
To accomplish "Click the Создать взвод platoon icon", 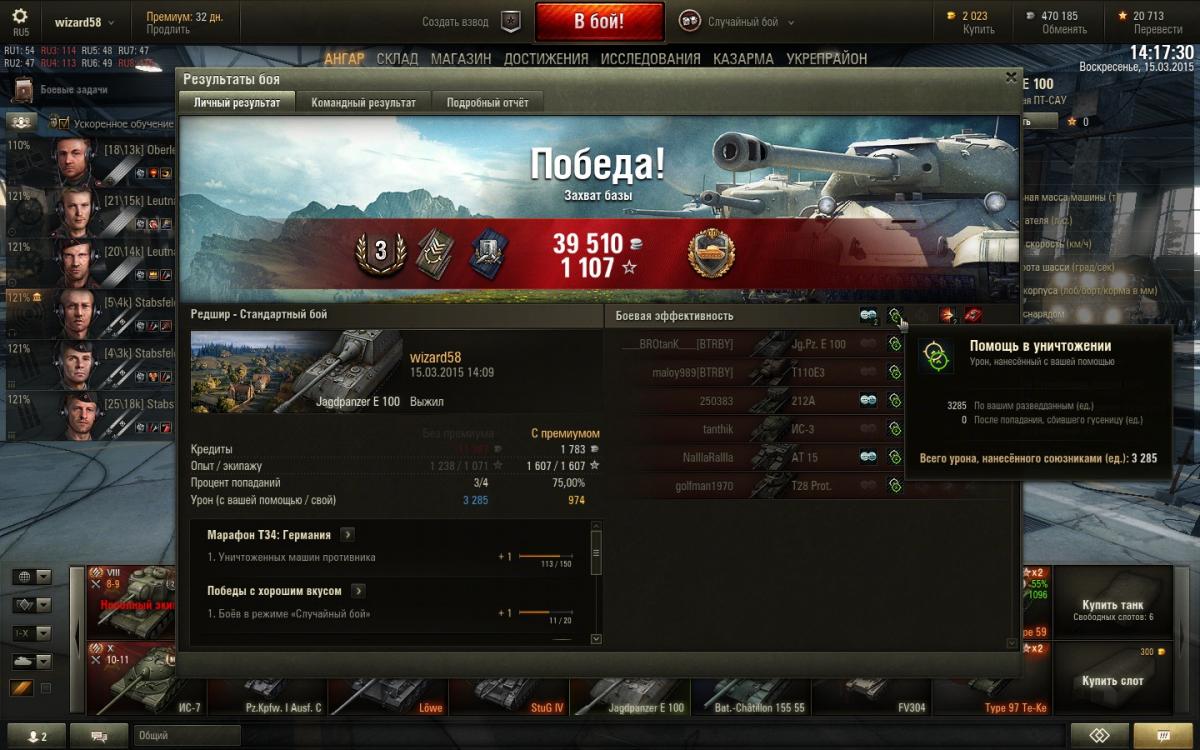I will 511,21.
